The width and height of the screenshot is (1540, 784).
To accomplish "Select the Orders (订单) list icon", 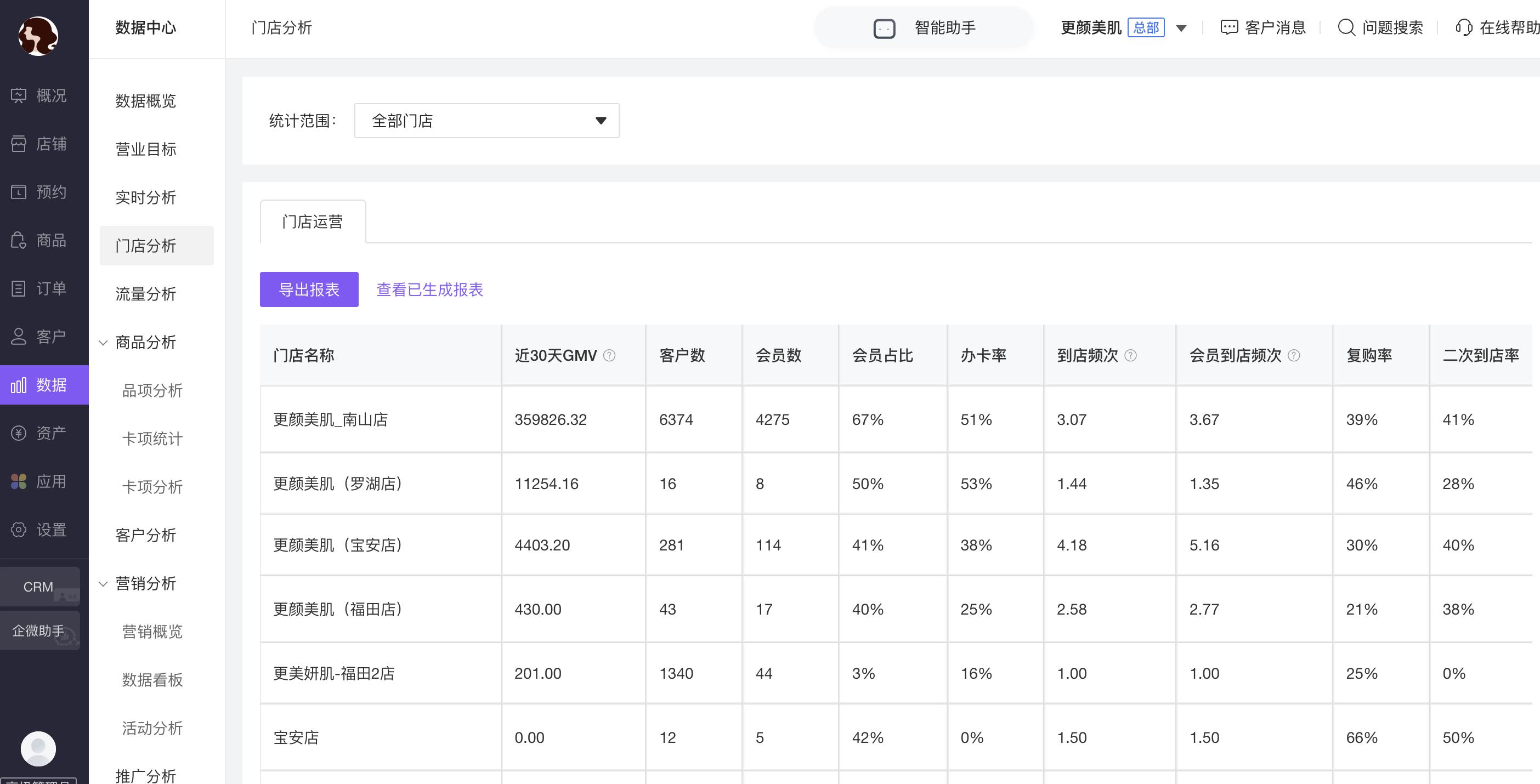I will pos(19,288).
